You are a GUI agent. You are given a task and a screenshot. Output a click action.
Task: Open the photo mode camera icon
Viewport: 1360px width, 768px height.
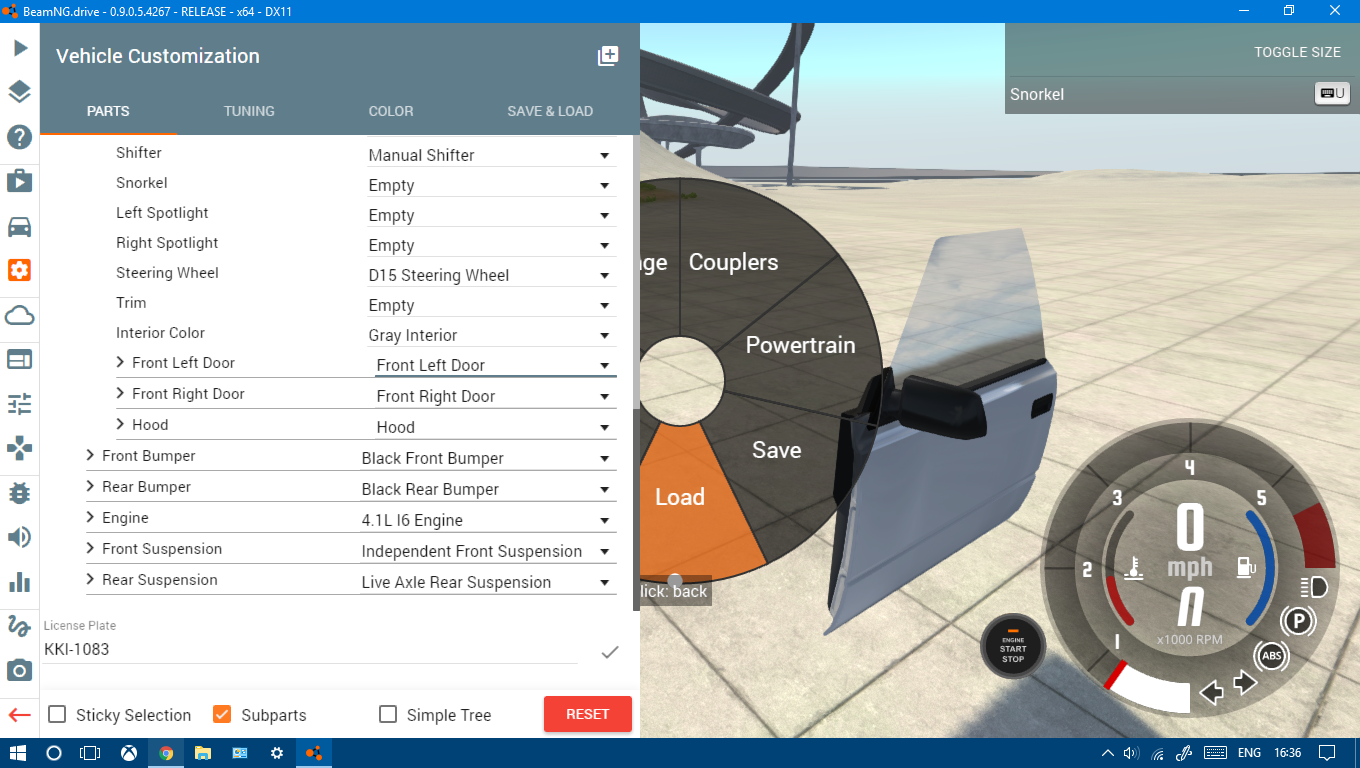tap(20, 670)
